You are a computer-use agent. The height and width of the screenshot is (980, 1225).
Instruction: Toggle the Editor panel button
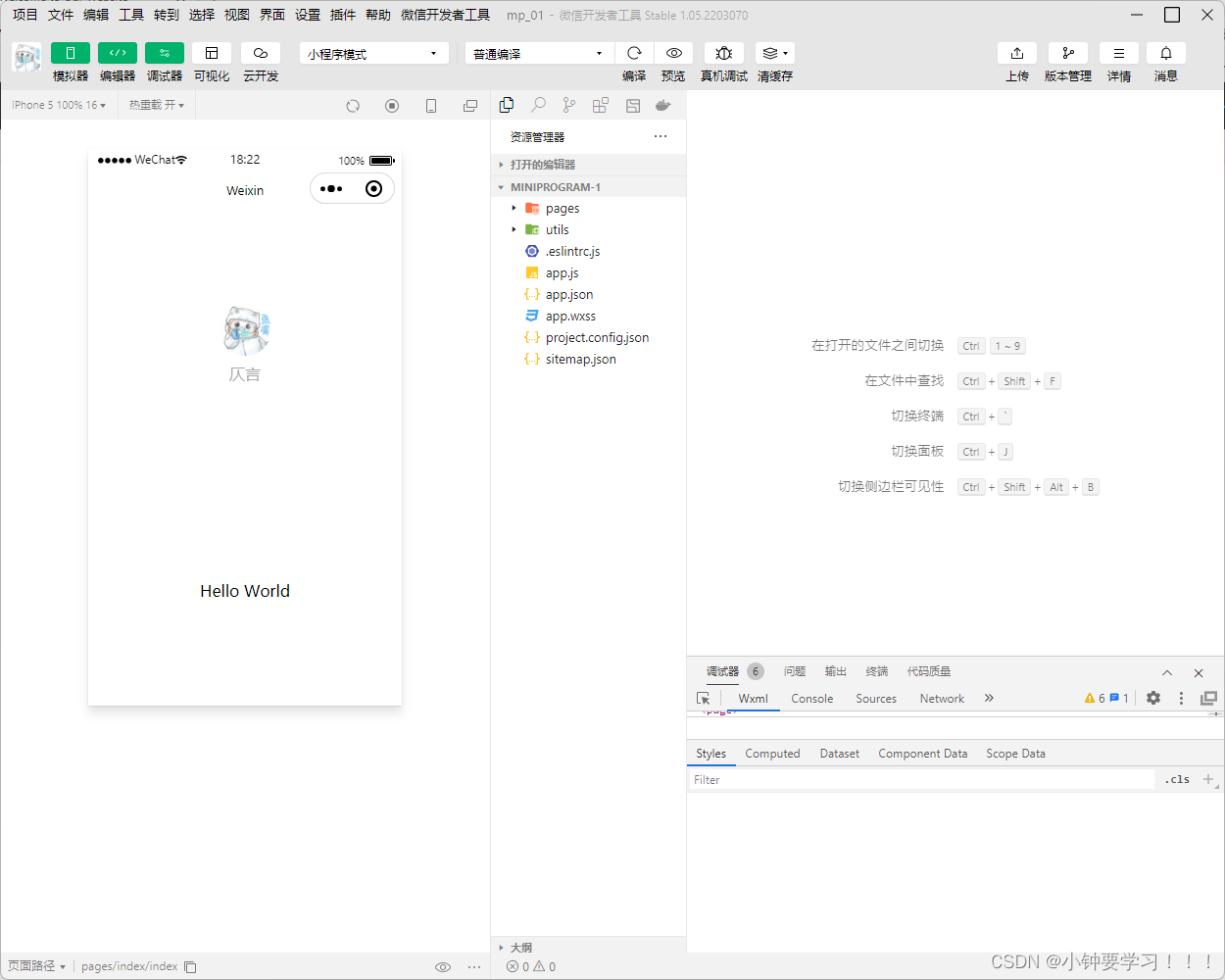(117, 53)
